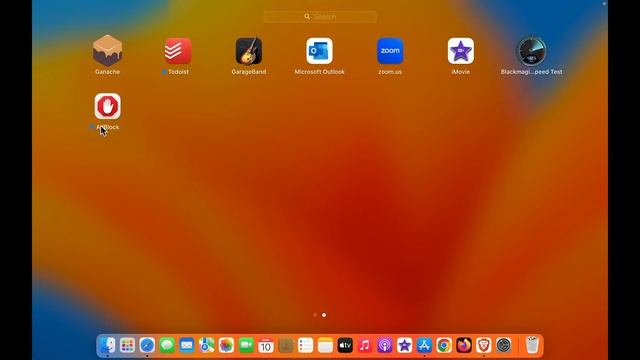Launch Music from the Dock
Screen dimensions: 640x360
tap(365, 345)
